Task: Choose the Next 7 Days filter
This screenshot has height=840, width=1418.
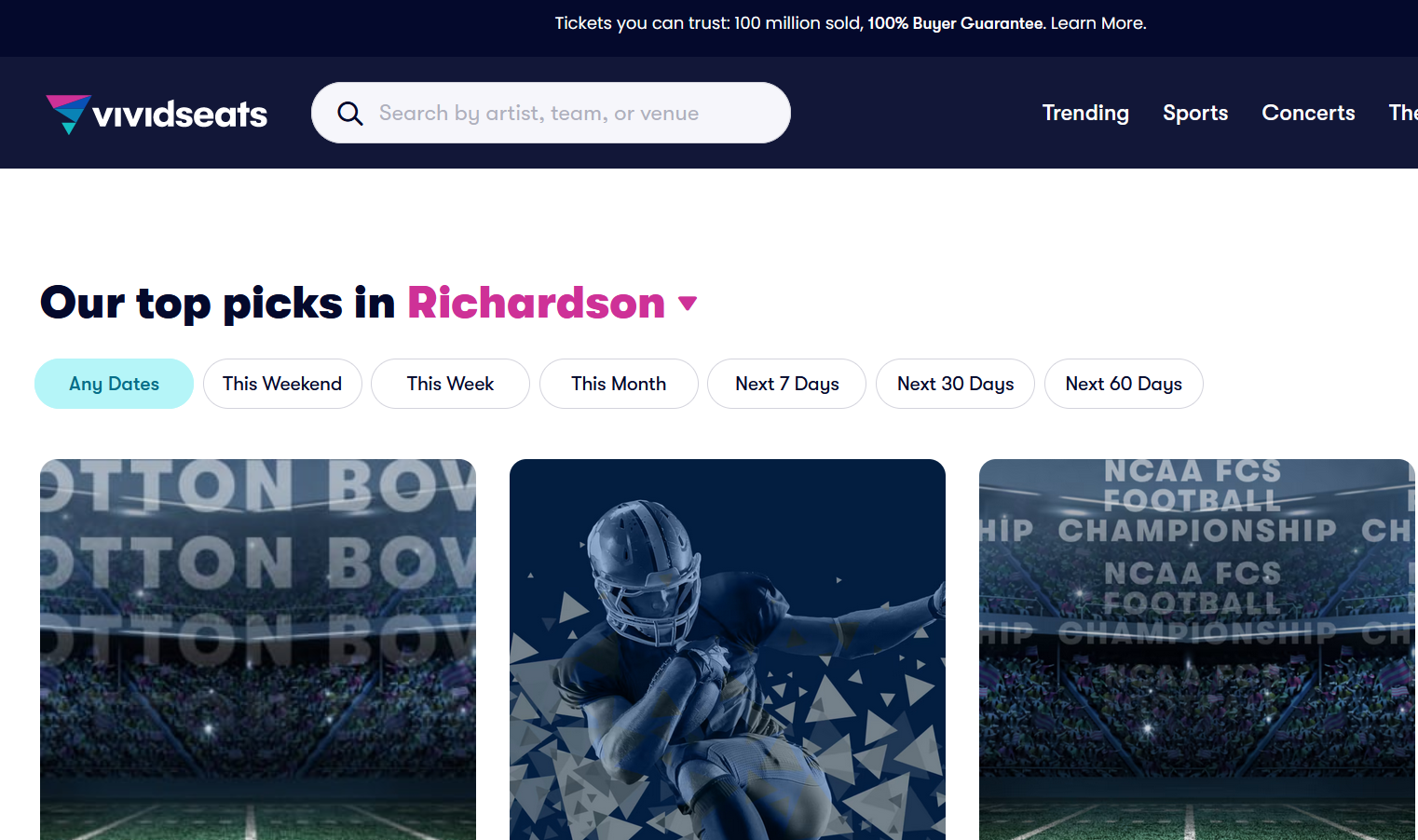Action: 786,384
